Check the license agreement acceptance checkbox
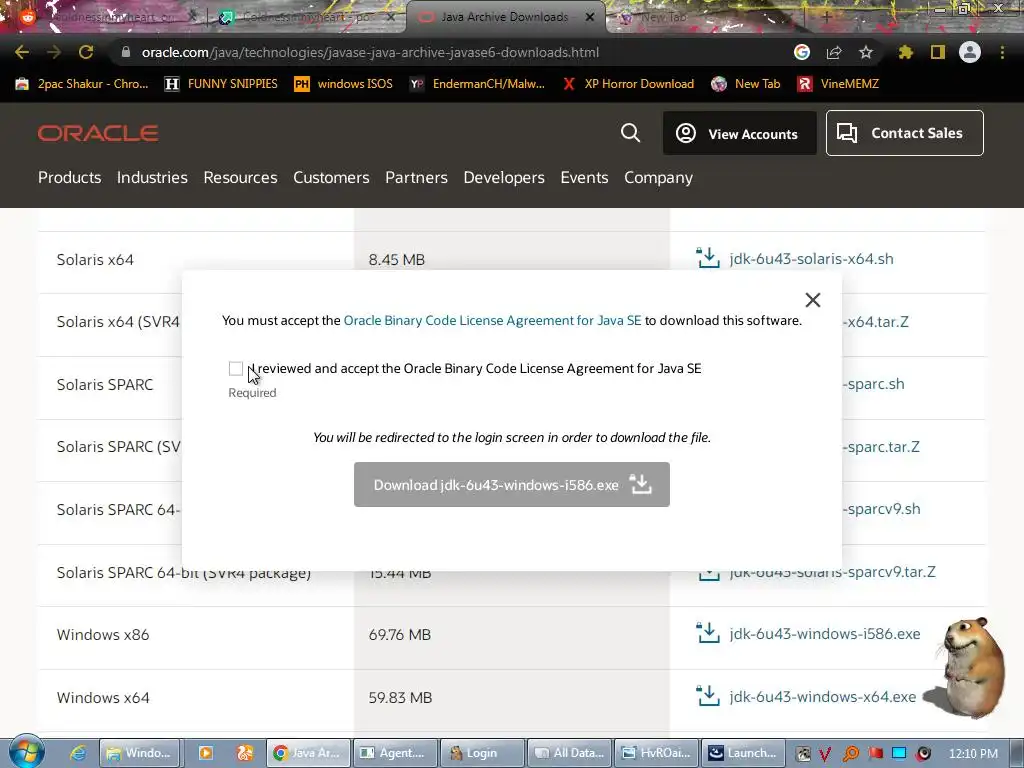This screenshot has width=1024, height=768. coord(236,369)
